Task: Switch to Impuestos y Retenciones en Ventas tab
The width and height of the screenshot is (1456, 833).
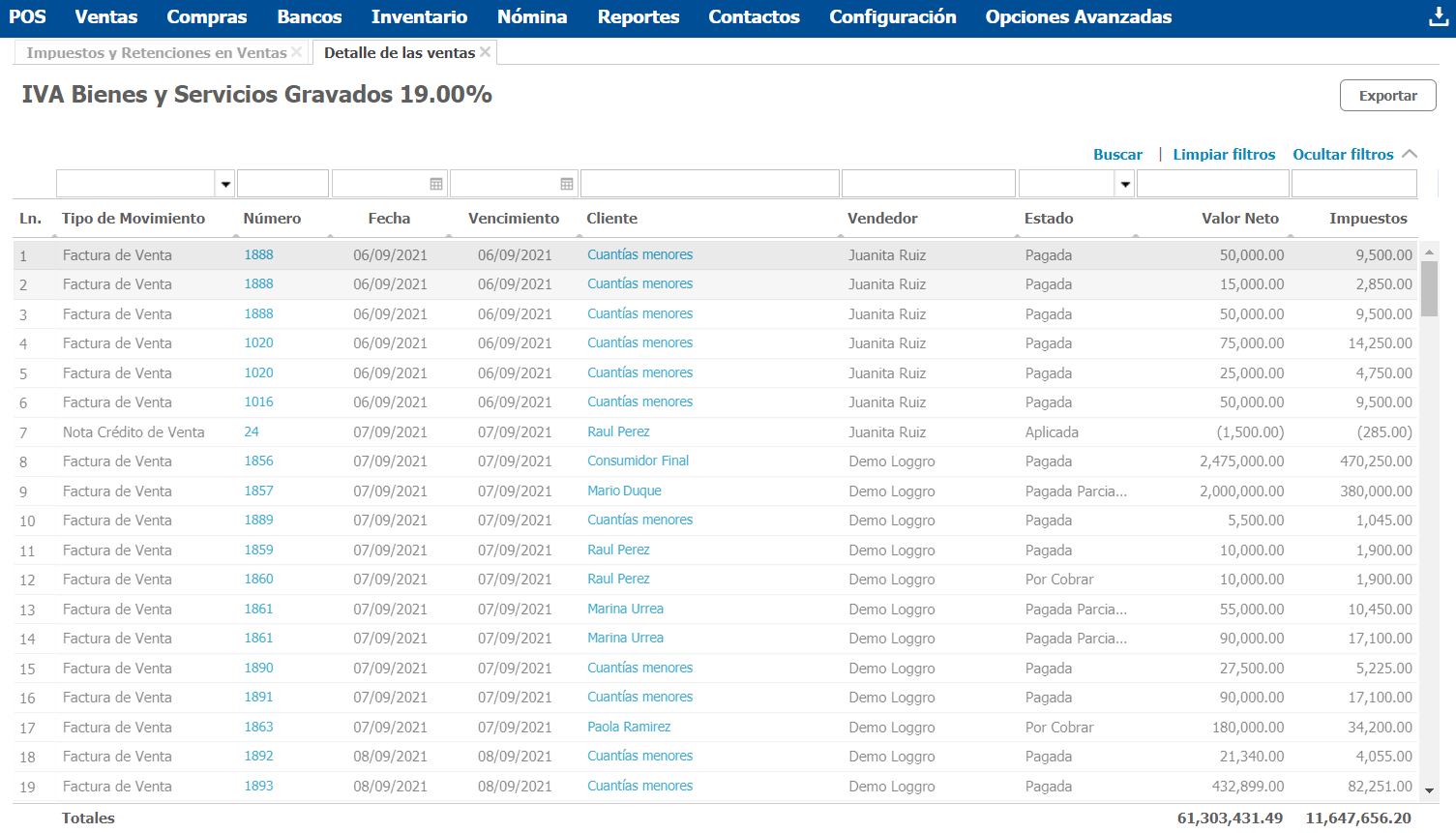Action: click(157, 53)
